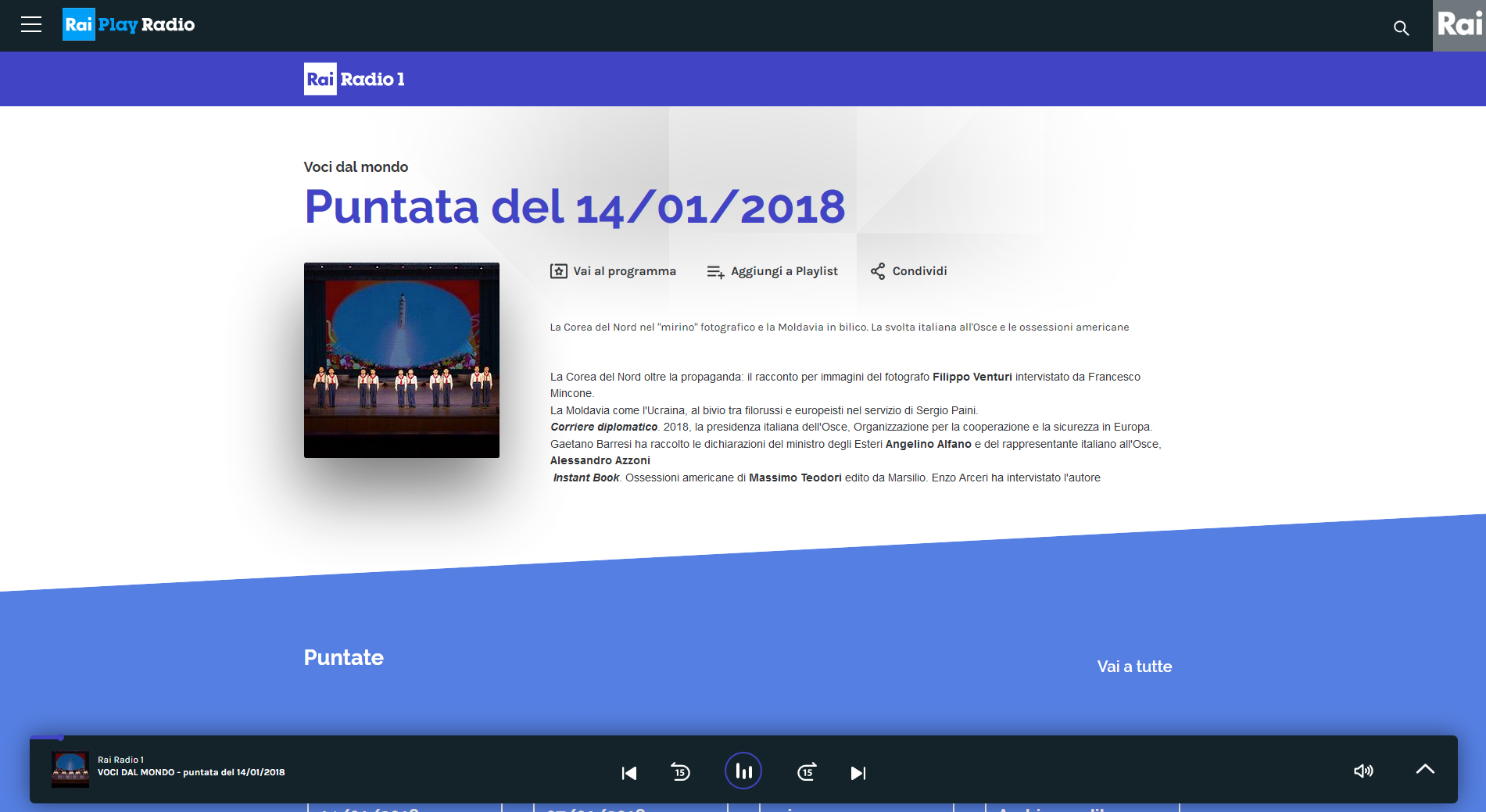Click the Rai Radio 1 label in player

point(120,760)
